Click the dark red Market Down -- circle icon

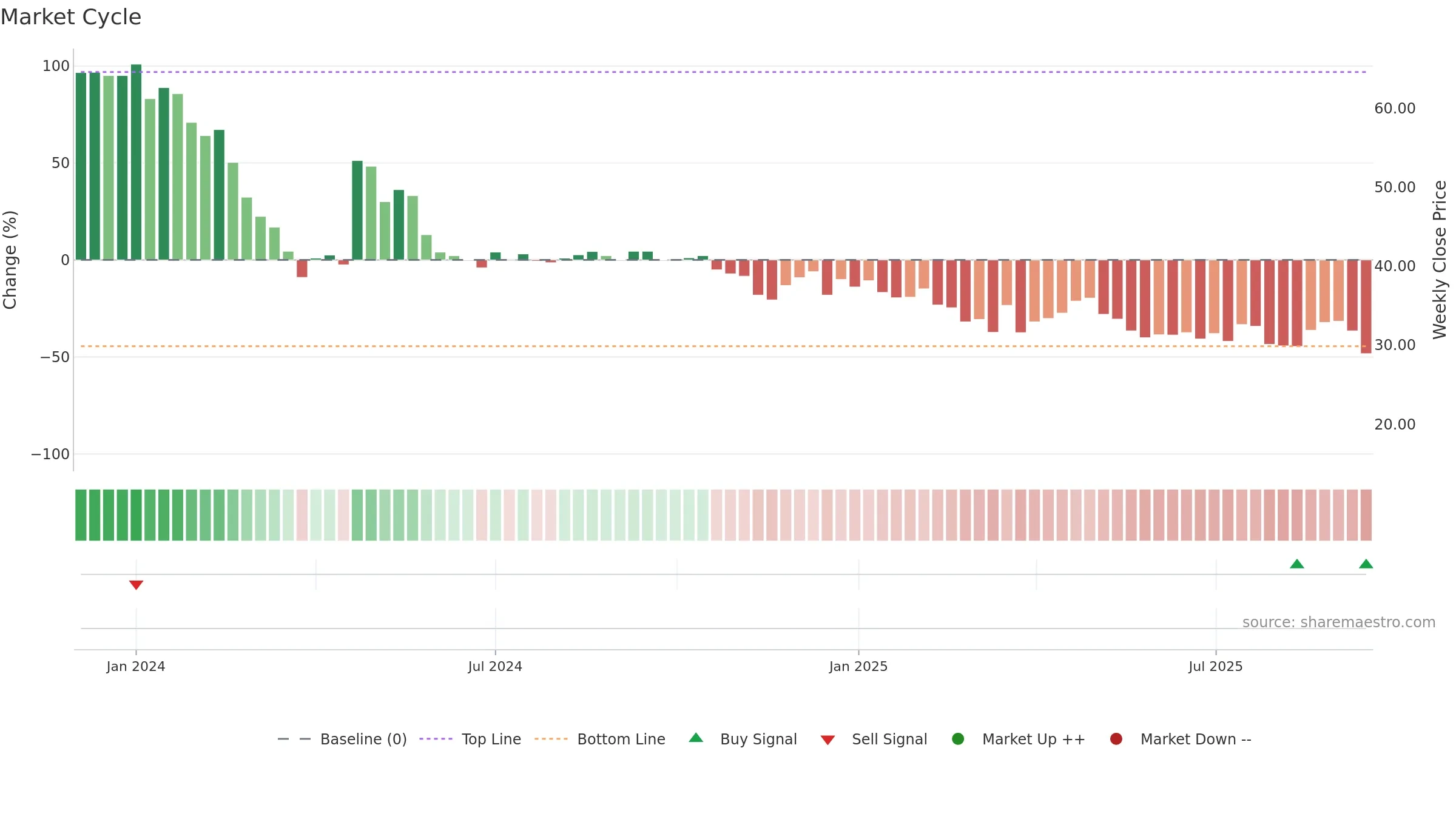[1116, 739]
